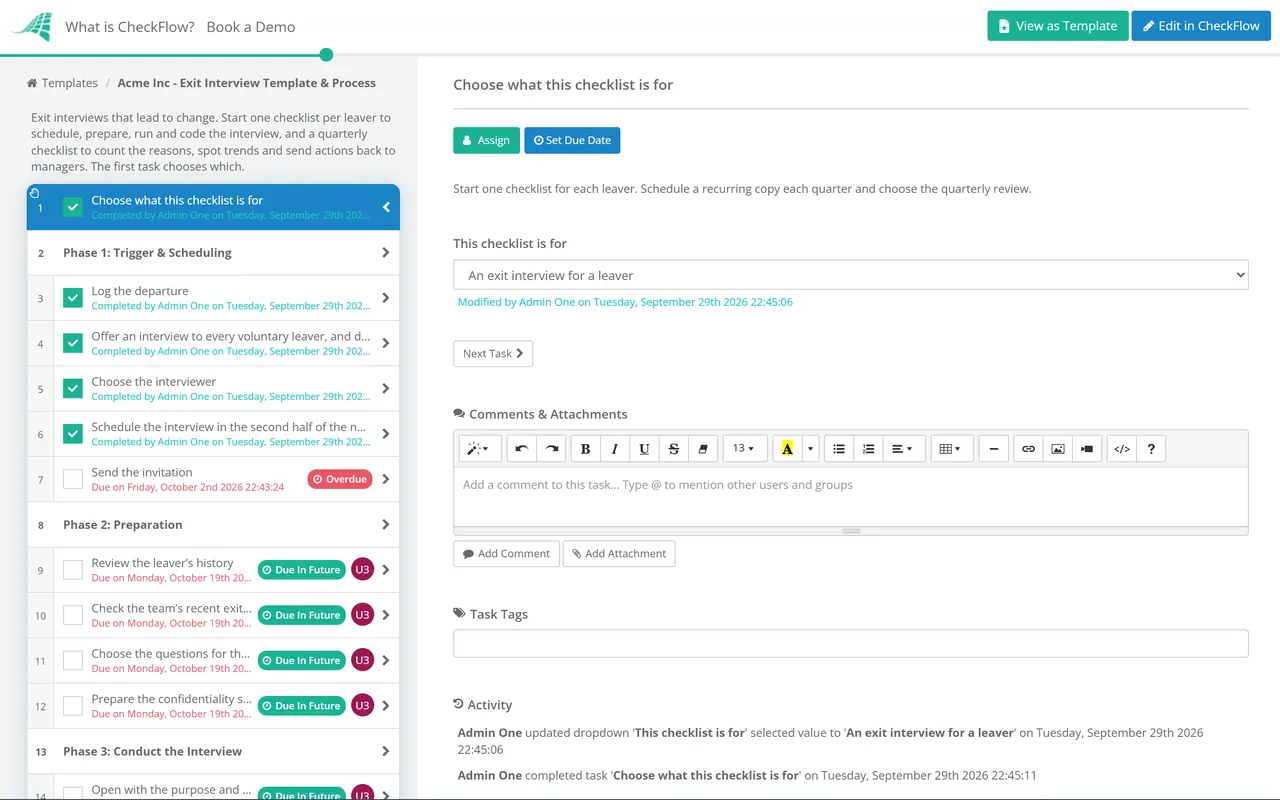
Task: Insert a horizontal rule line
Action: tap(993, 449)
